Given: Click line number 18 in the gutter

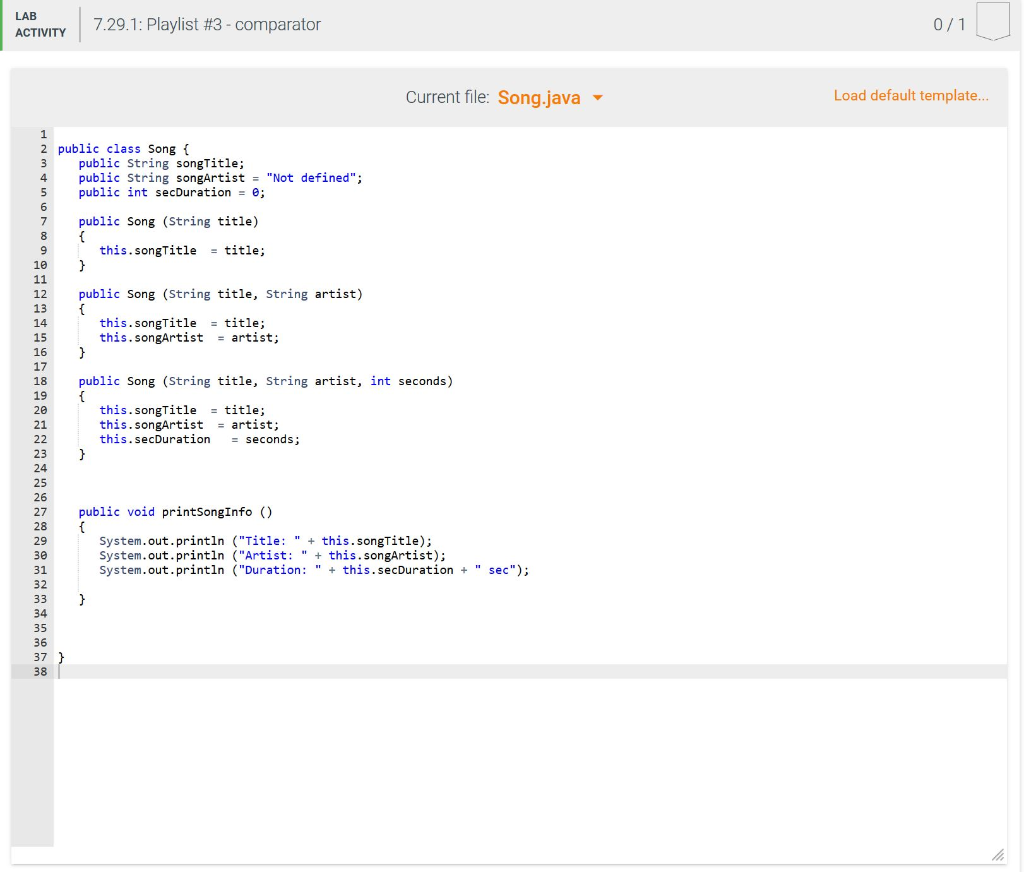Looking at the screenshot, I should tap(40, 381).
